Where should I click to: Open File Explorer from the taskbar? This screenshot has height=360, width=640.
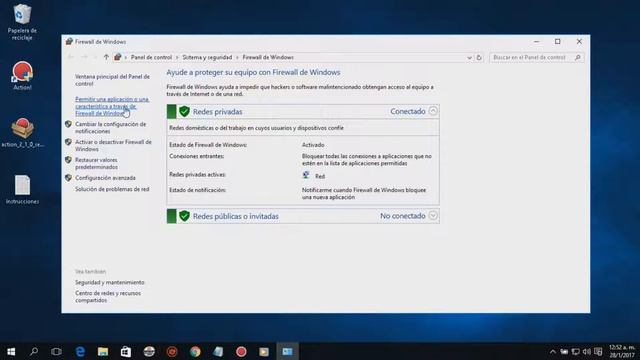[x=103, y=351]
